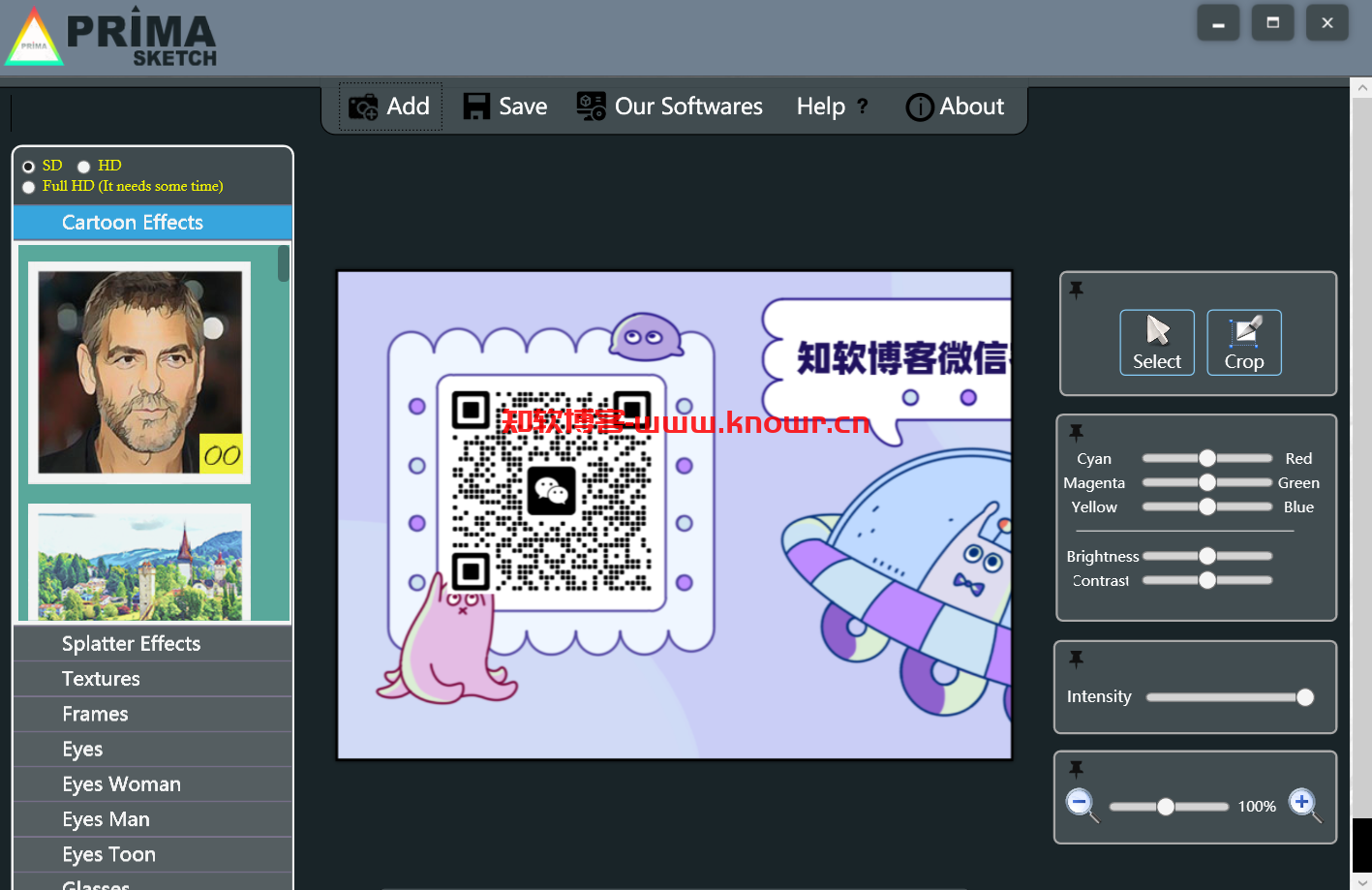Select Full HD quality option

[29, 187]
